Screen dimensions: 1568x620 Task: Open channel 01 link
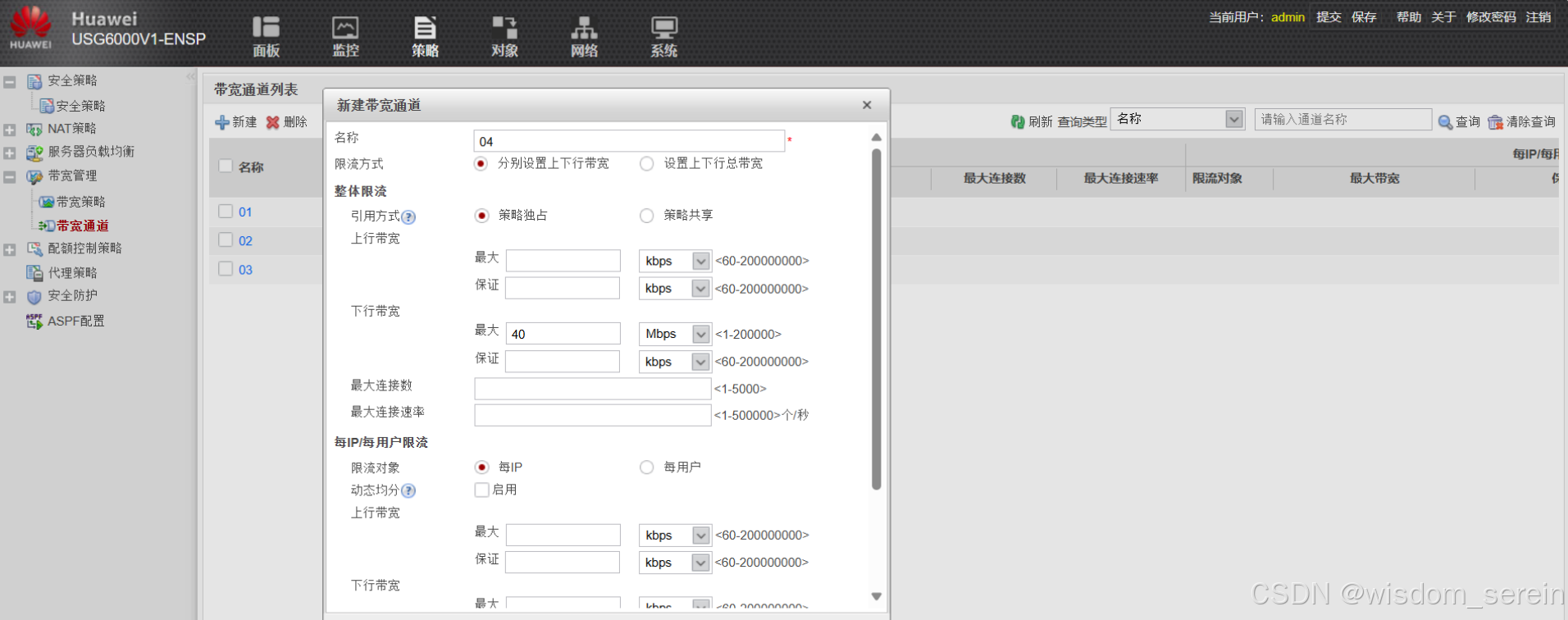click(x=245, y=212)
